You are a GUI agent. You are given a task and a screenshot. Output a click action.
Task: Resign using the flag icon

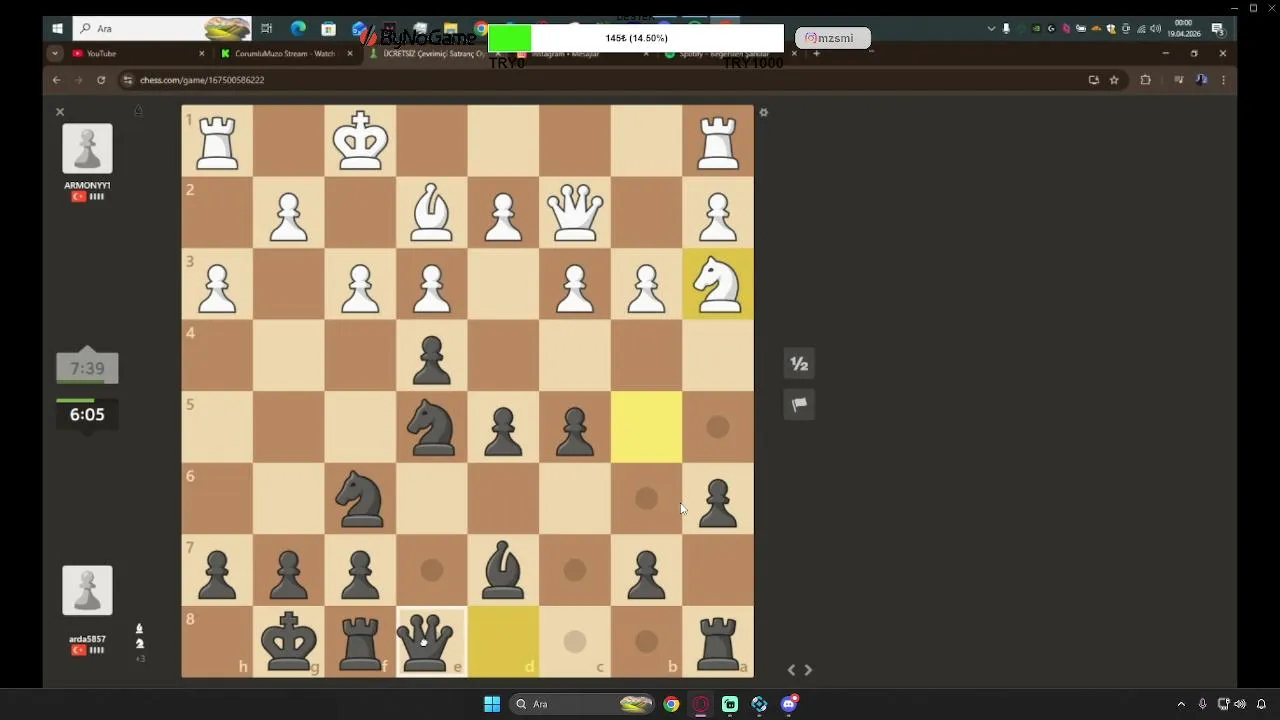[x=799, y=404]
